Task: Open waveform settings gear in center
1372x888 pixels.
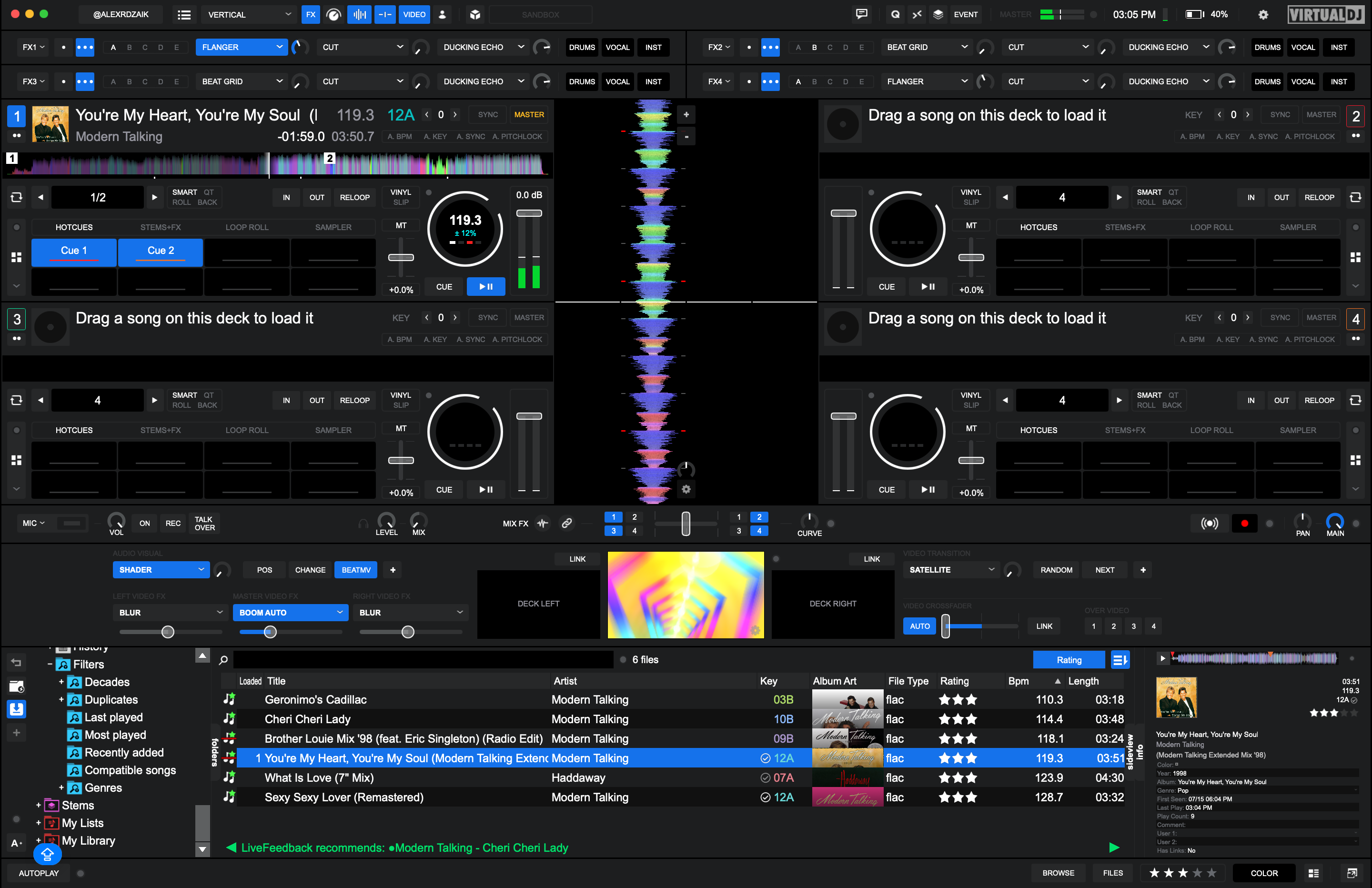Action: click(x=686, y=489)
